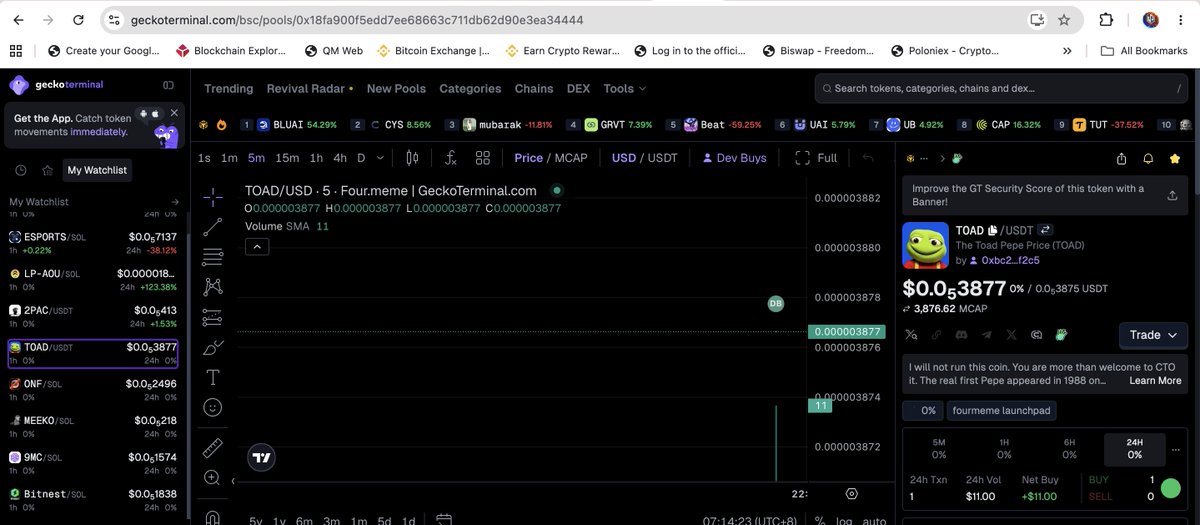
Task: Open the Categories menu item
Action: pyautogui.click(x=470, y=88)
